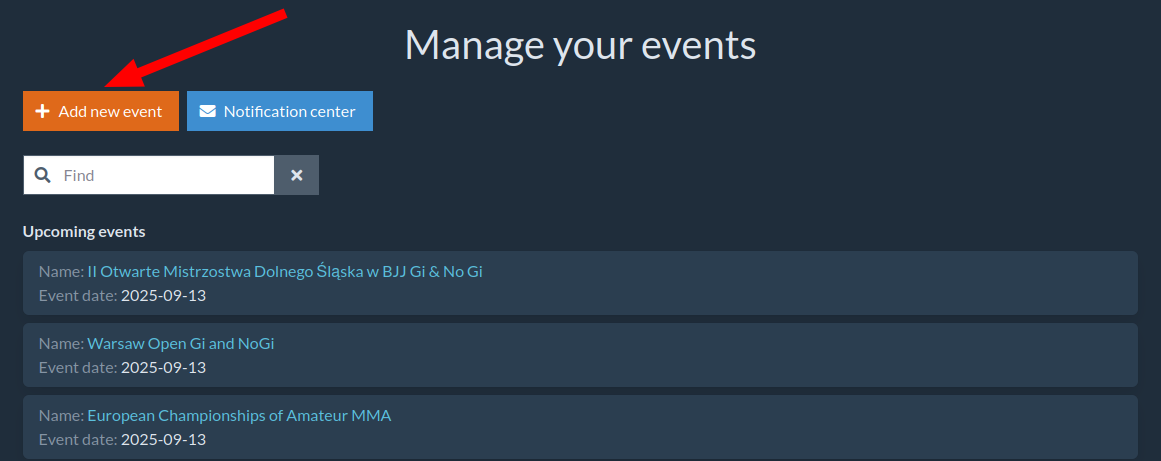Click the date of the Warsaw Open event
Image resolution: width=1161 pixels, height=461 pixels.
click(x=163, y=367)
